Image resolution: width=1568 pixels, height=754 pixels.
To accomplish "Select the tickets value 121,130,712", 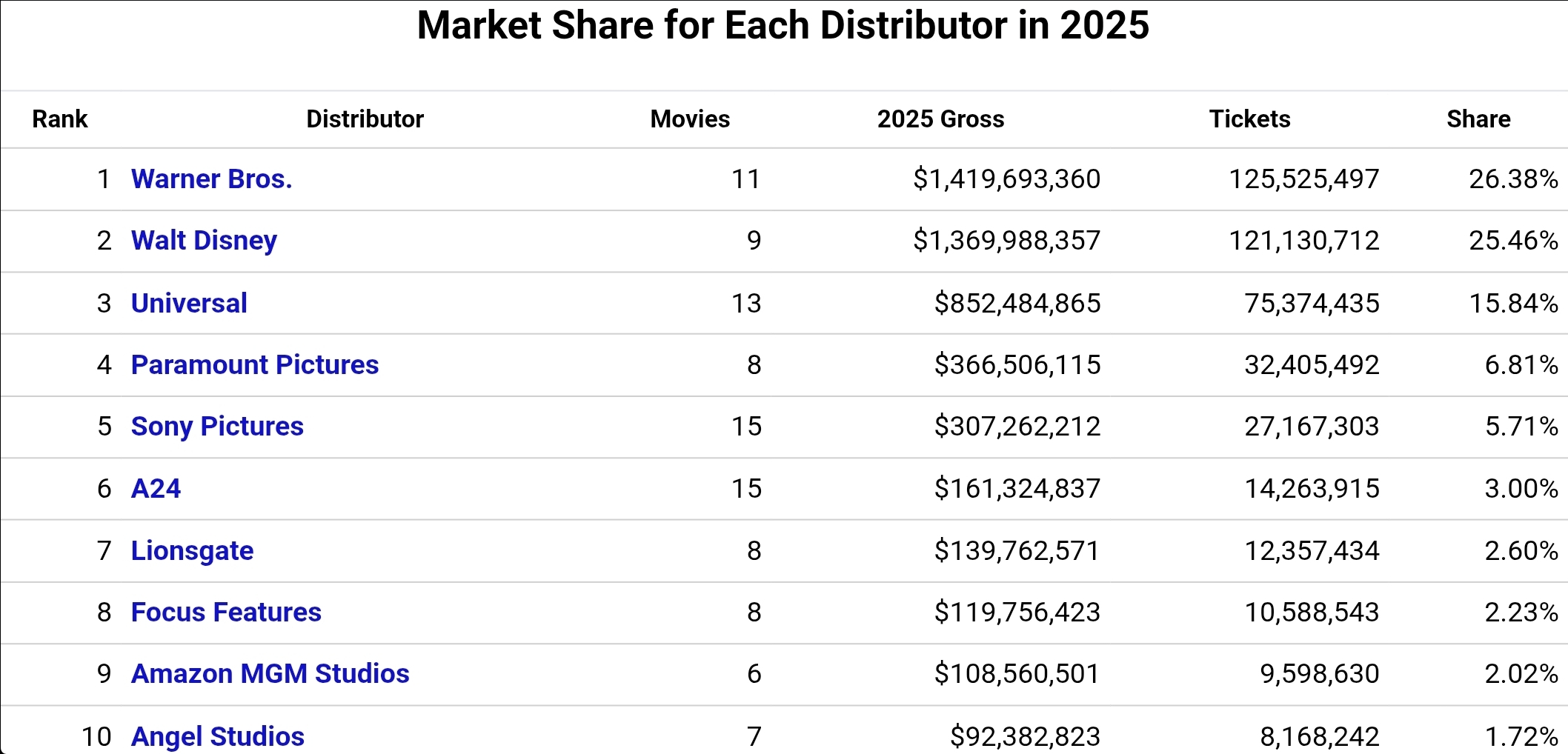I will tap(1304, 241).
